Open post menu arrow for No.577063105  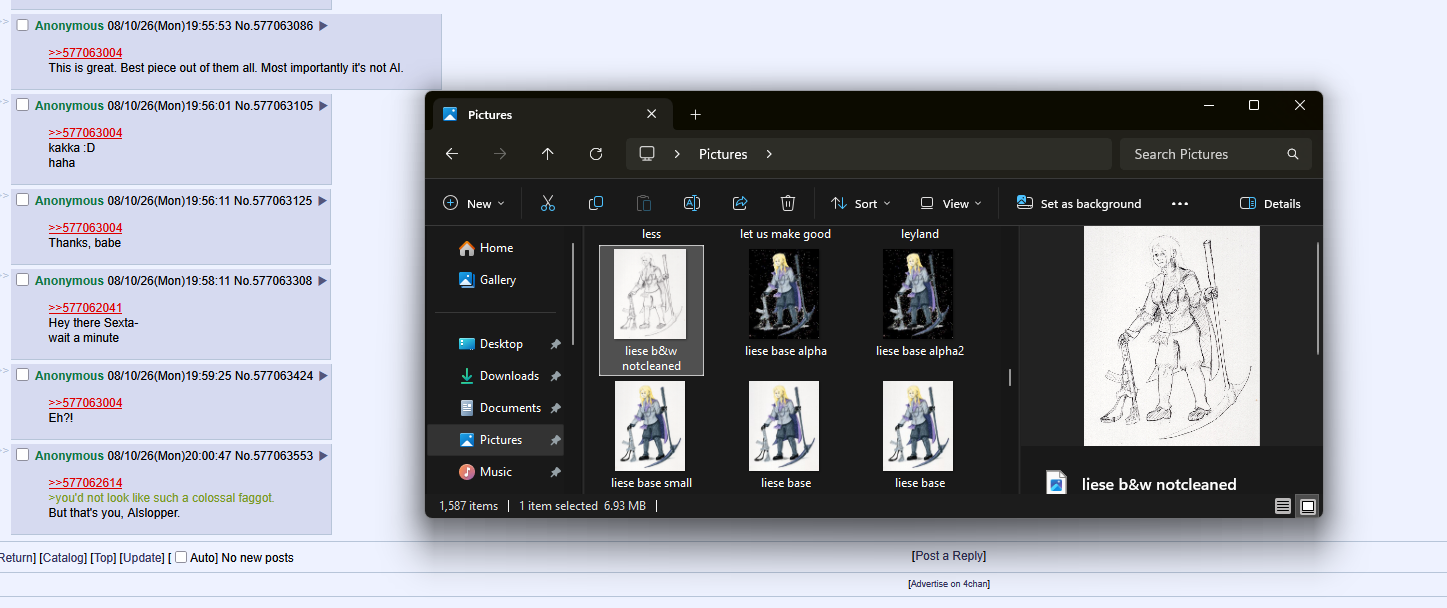pyautogui.click(x=323, y=106)
